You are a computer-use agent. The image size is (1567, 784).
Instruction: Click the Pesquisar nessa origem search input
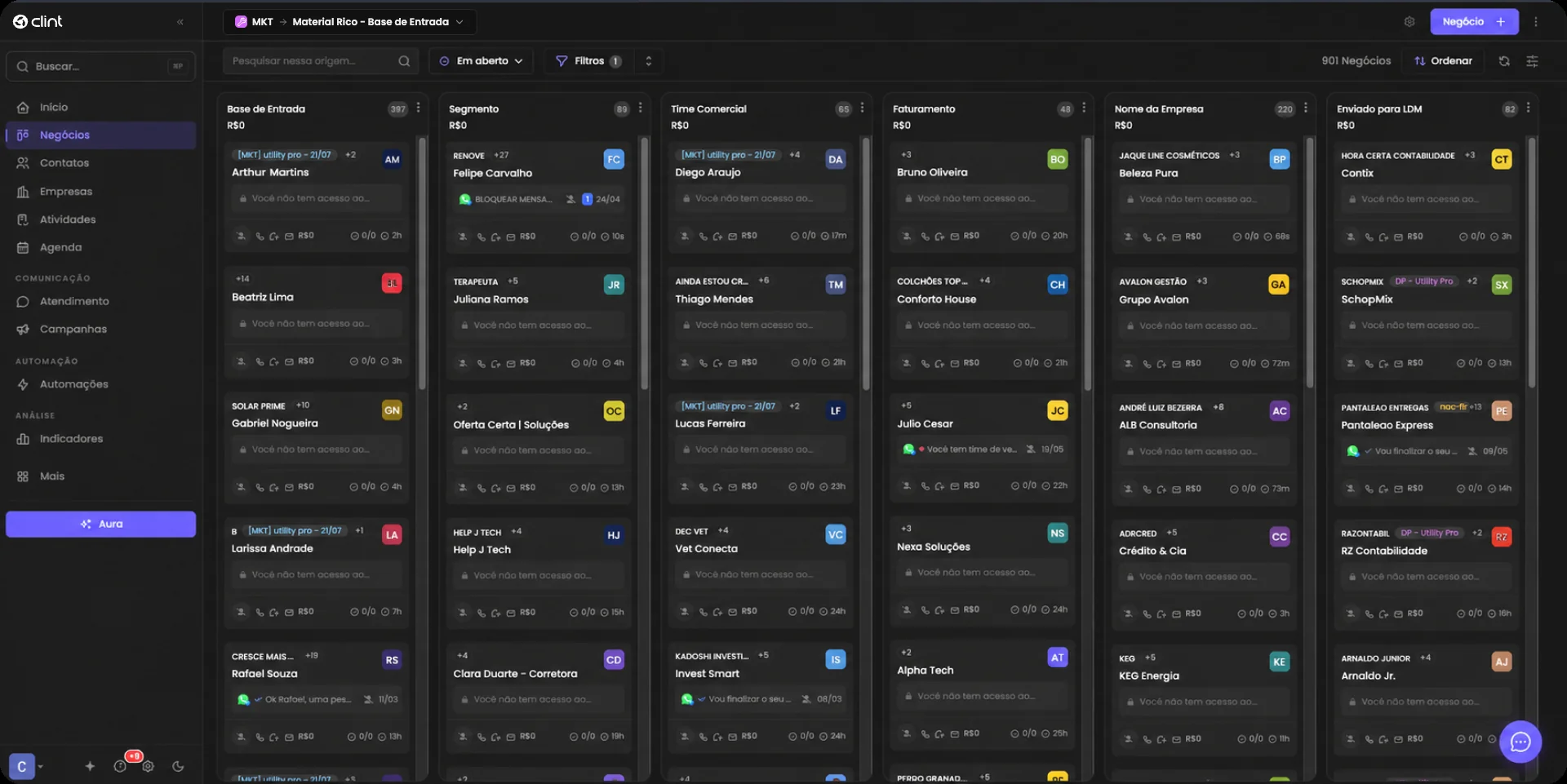tap(320, 61)
